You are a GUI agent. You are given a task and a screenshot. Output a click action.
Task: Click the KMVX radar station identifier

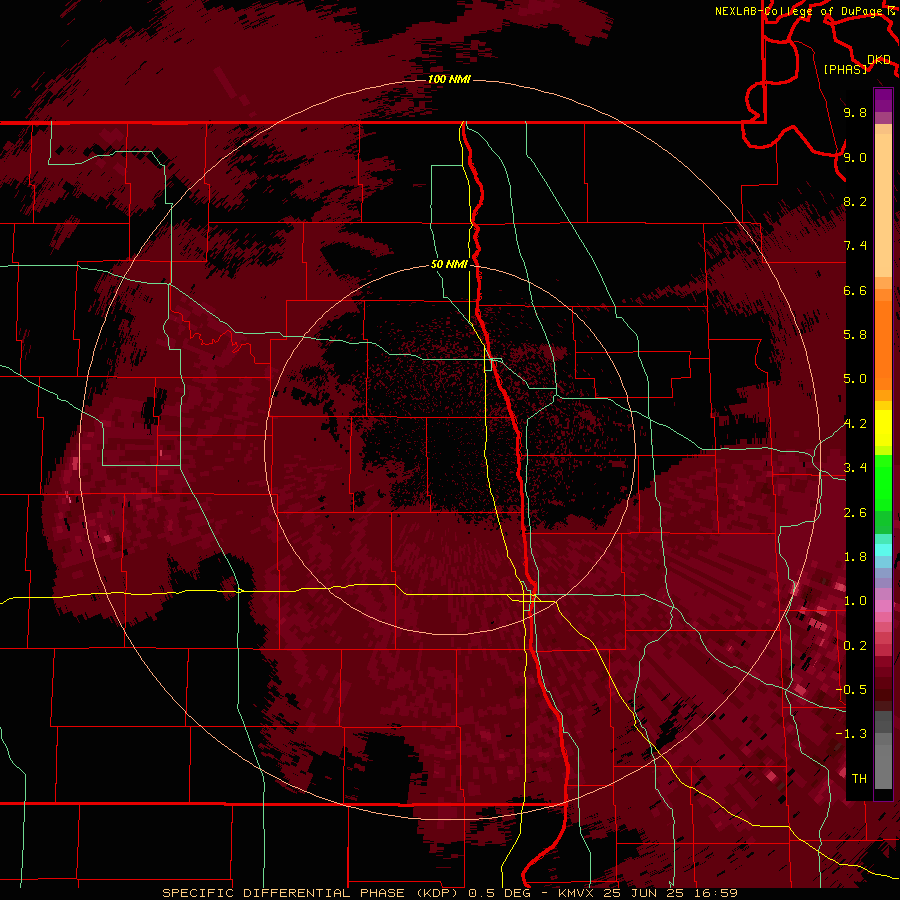click(576, 893)
